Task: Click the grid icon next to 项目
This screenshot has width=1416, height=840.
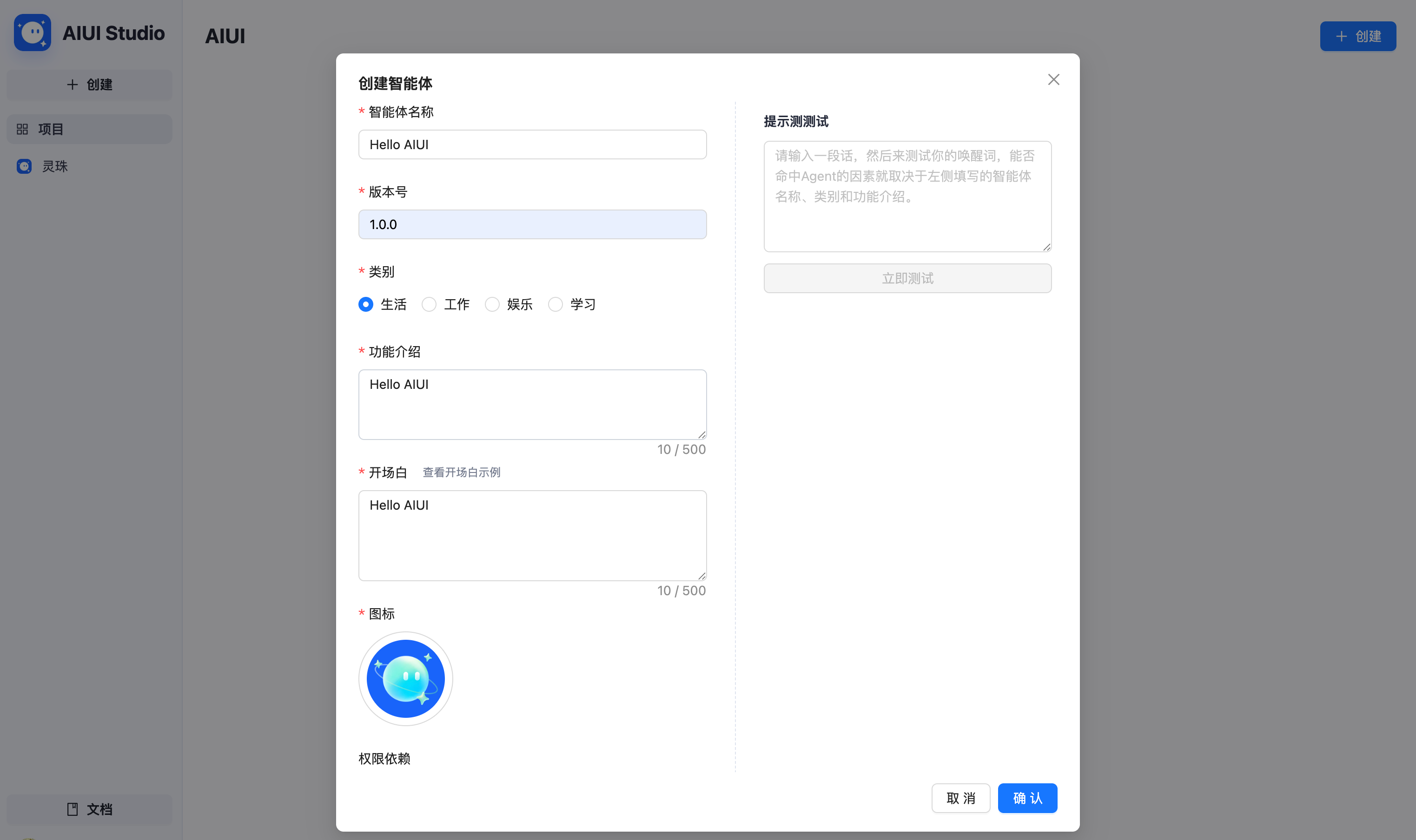Action: [22, 130]
